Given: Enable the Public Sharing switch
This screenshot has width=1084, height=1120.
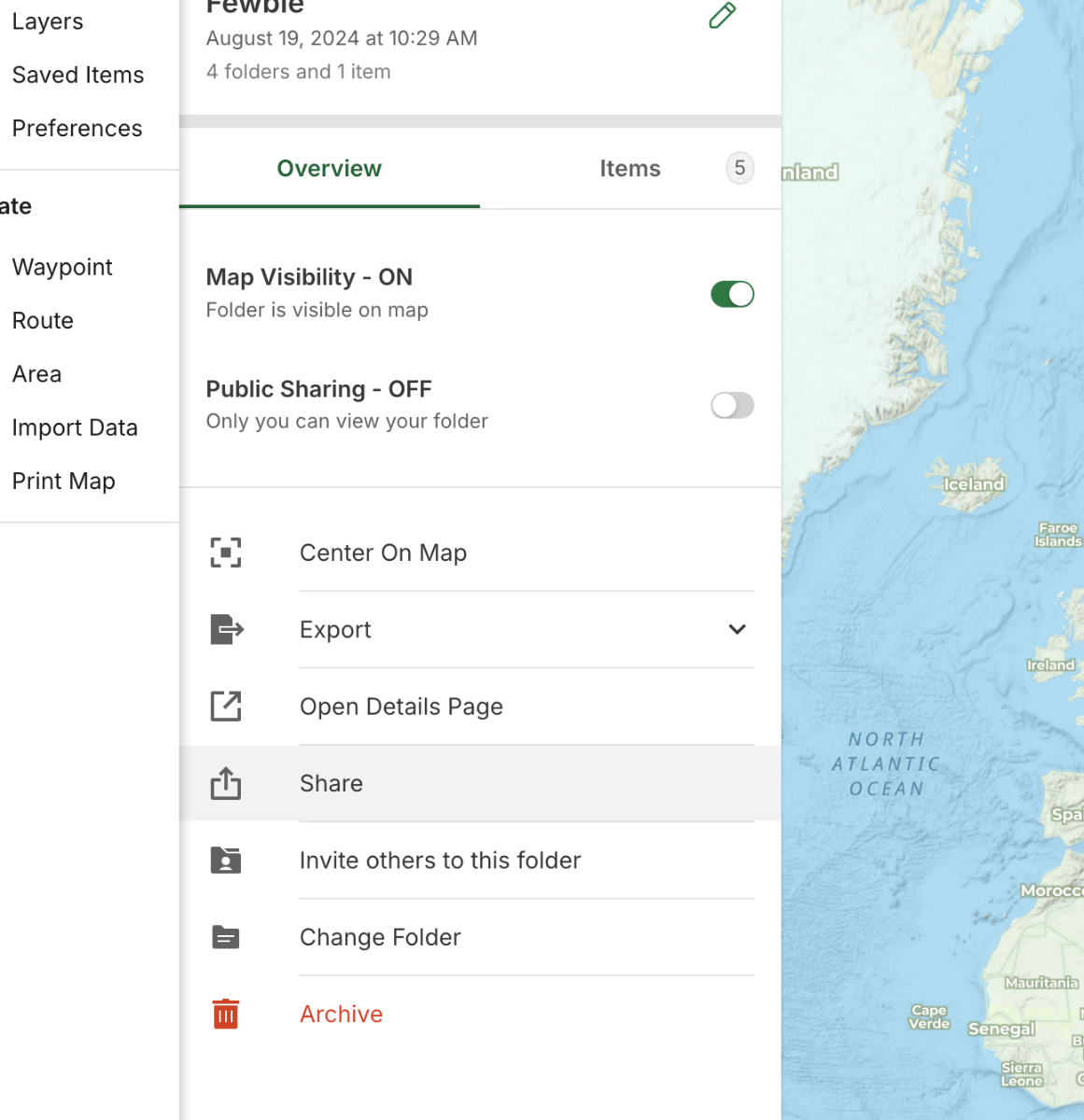Looking at the screenshot, I should pos(732,405).
